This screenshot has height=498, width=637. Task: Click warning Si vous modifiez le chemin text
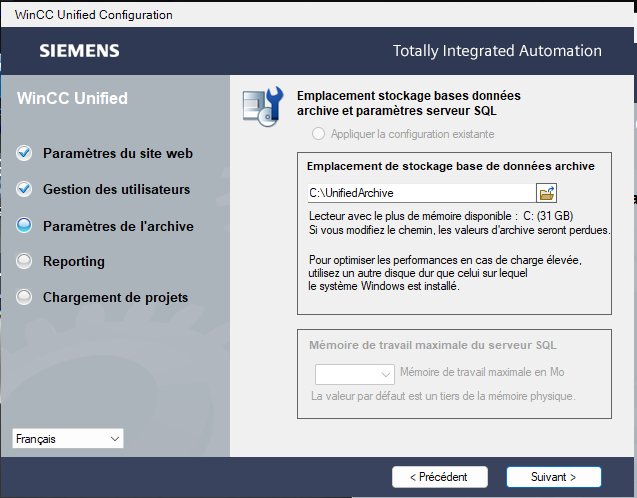[x=459, y=230]
